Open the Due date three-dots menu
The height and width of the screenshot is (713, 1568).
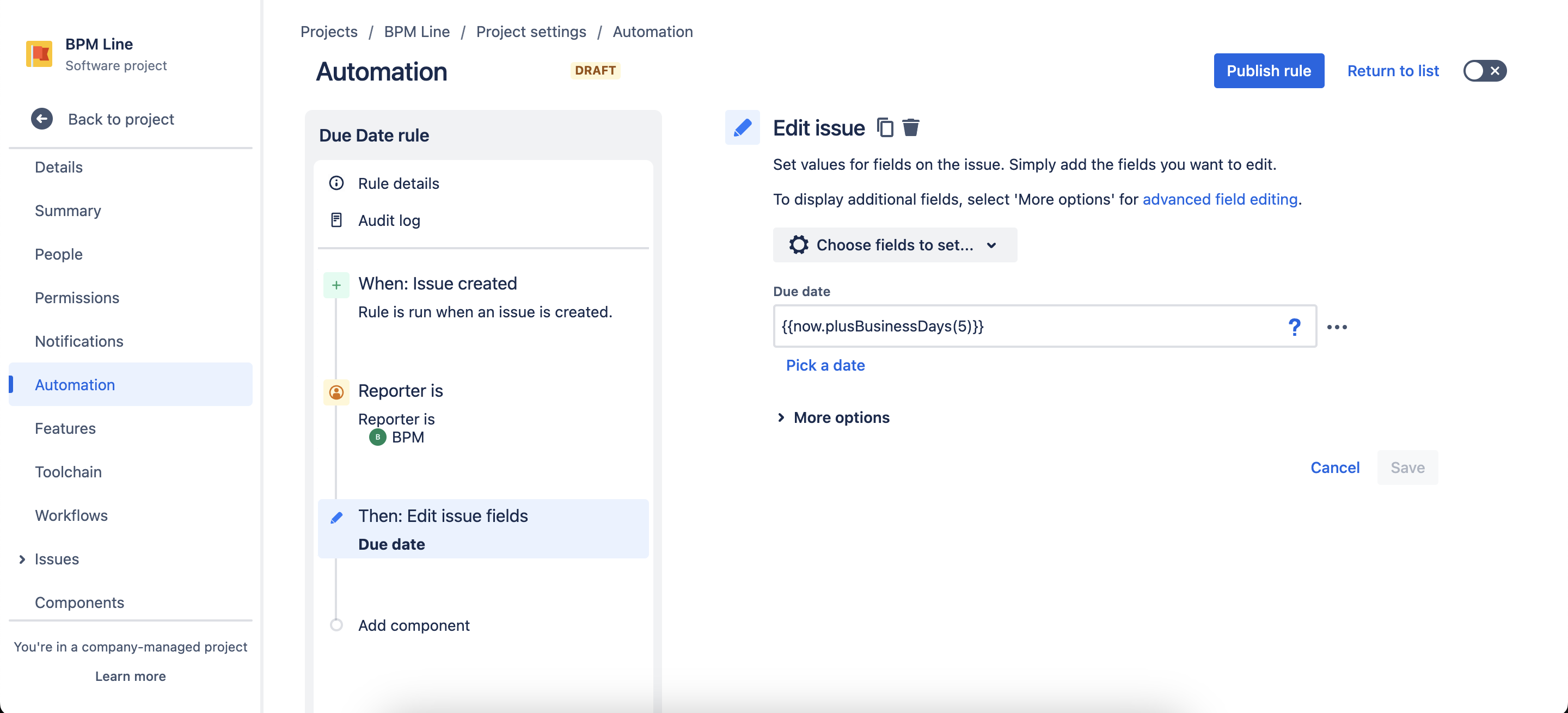coord(1337,327)
